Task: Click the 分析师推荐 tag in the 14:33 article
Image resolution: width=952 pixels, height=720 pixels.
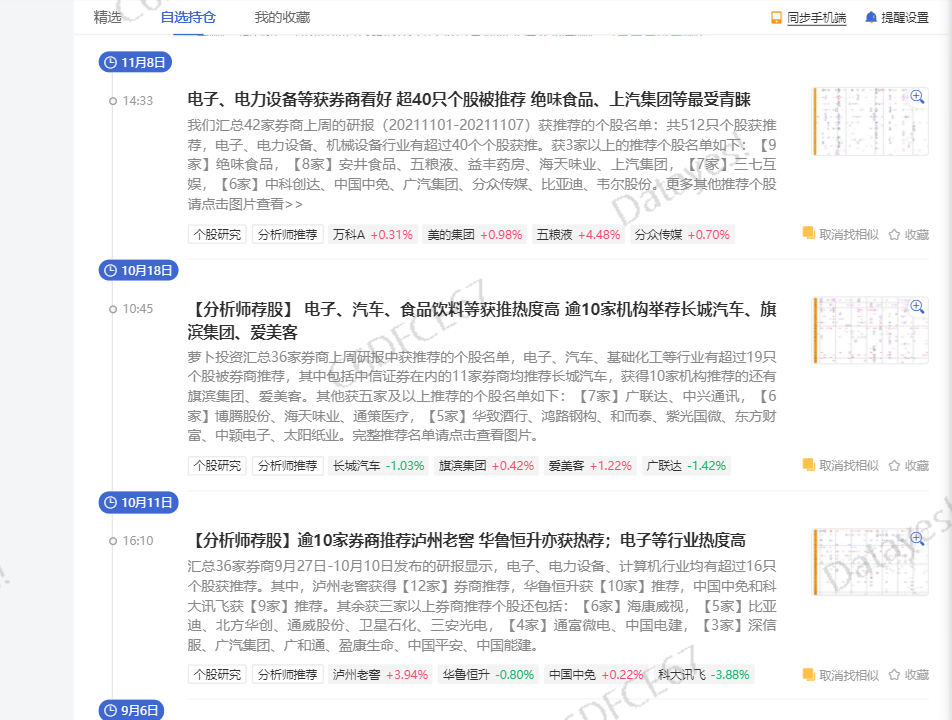Action: click(x=287, y=235)
